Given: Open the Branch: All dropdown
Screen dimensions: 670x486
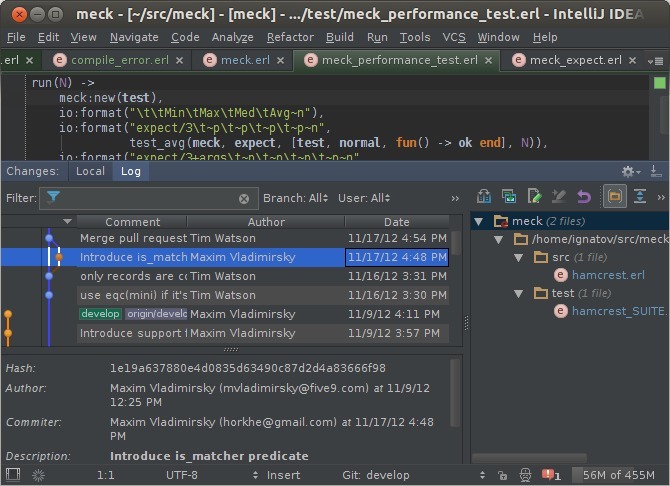Looking at the screenshot, I should tap(295, 198).
